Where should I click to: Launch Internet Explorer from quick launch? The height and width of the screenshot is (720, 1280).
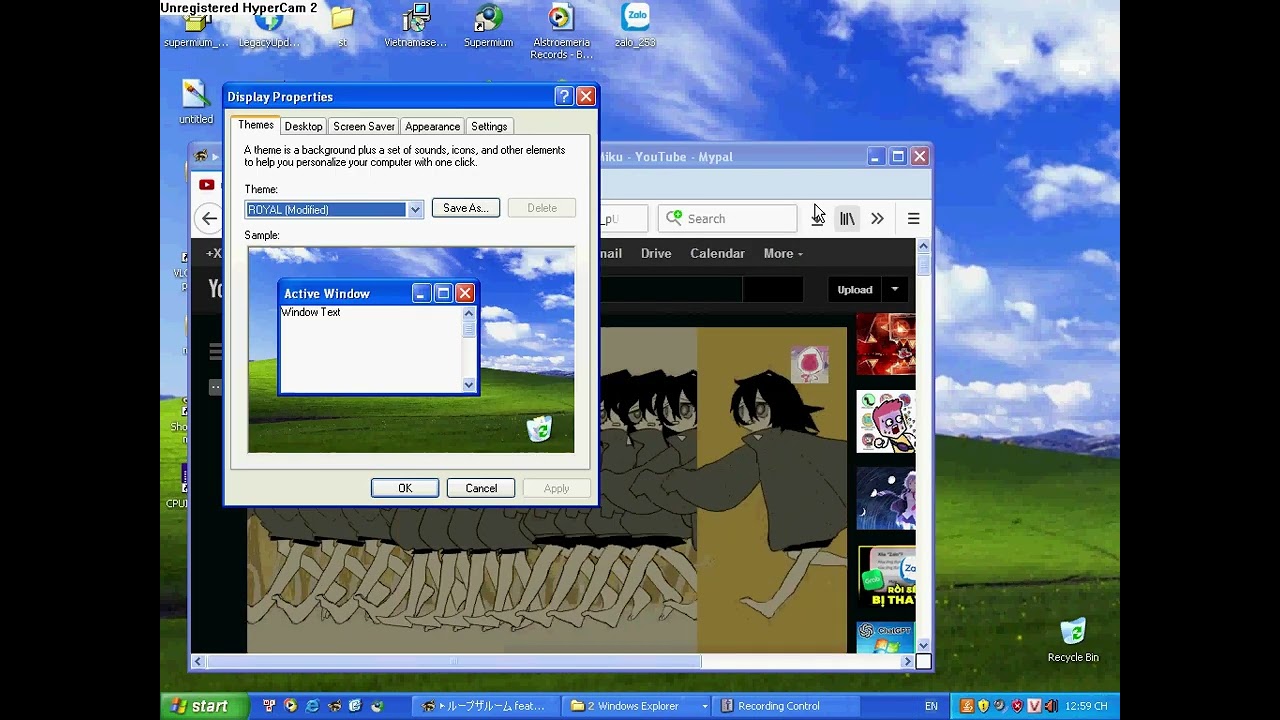[312, 706]
